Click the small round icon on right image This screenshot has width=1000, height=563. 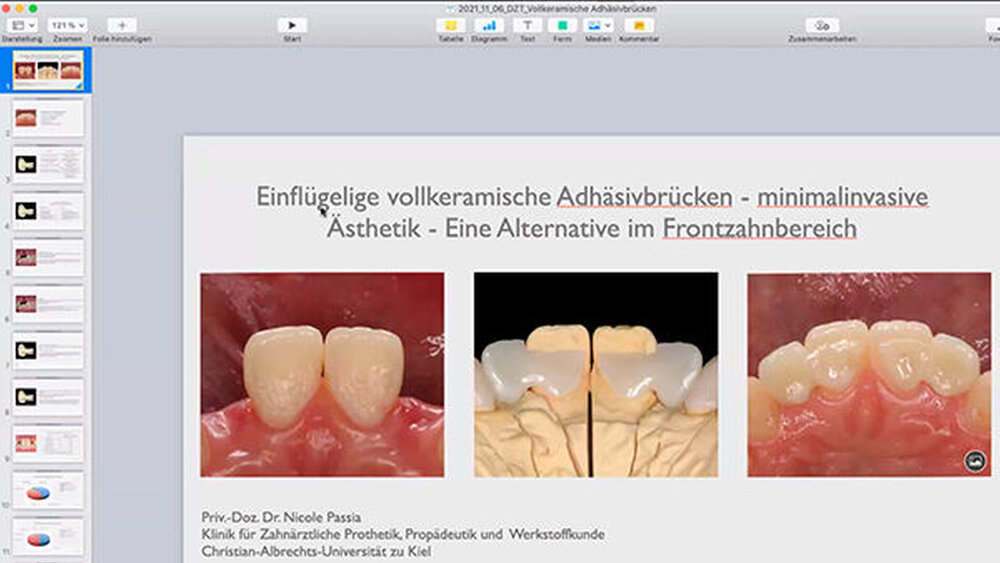pyautogui.click(x=975, y=460)
